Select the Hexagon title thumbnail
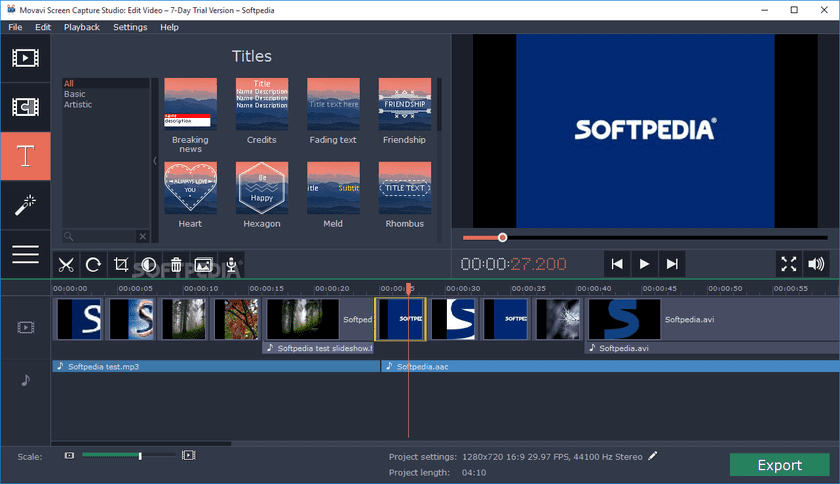This screenshot has width=840, height=484. pyautogui.click(x=261, y=187)
